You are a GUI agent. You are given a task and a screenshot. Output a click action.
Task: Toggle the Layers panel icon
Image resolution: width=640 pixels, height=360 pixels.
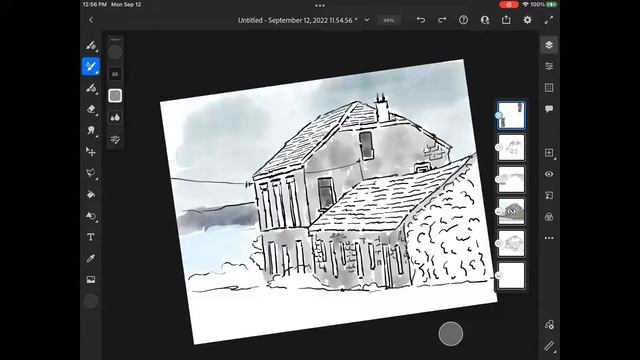(x=549, y=45)
